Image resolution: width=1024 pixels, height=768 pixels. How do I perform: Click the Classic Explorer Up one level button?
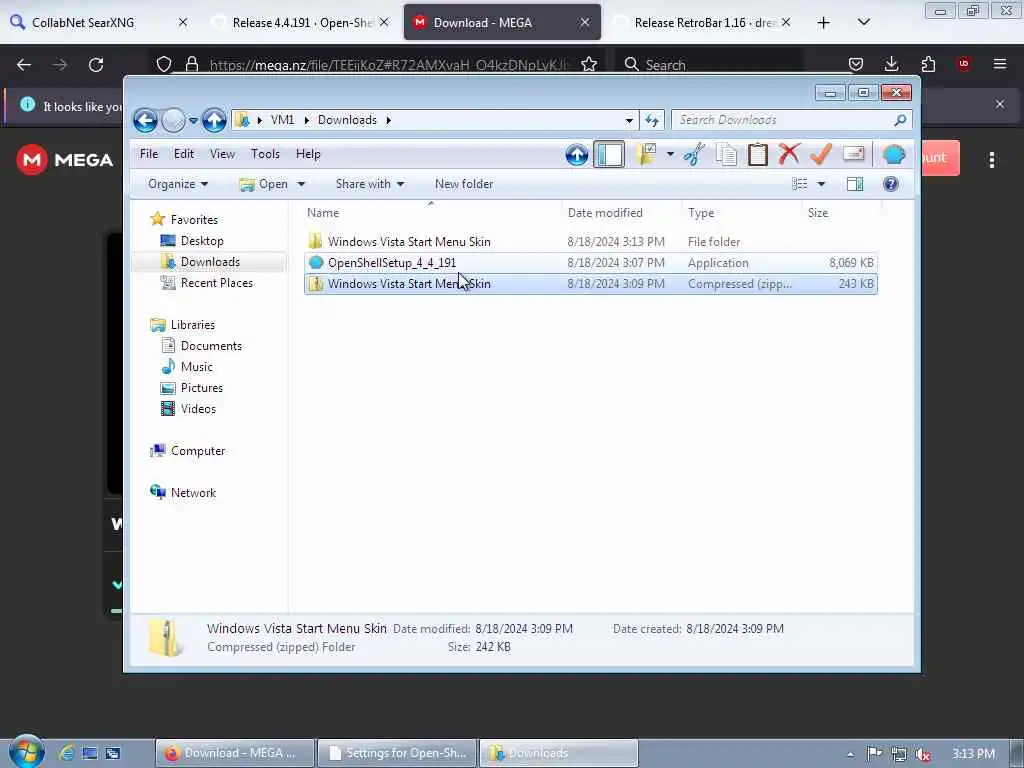[576, 155]
